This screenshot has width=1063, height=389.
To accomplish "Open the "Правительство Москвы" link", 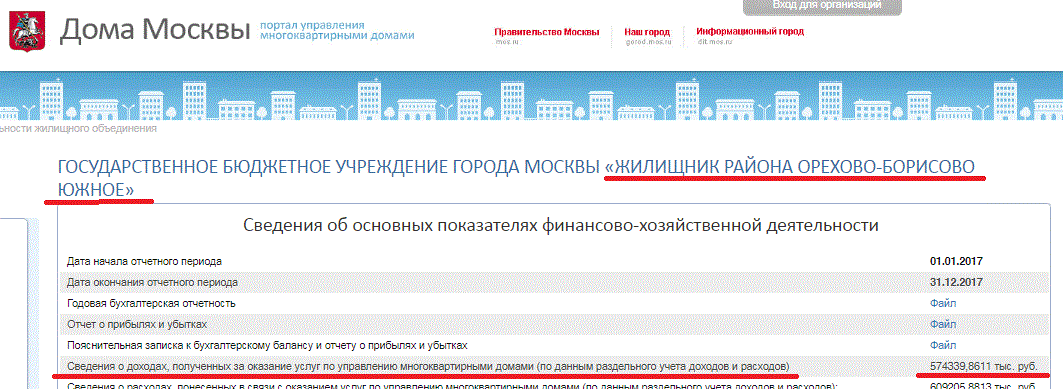I will coord(546,32).
